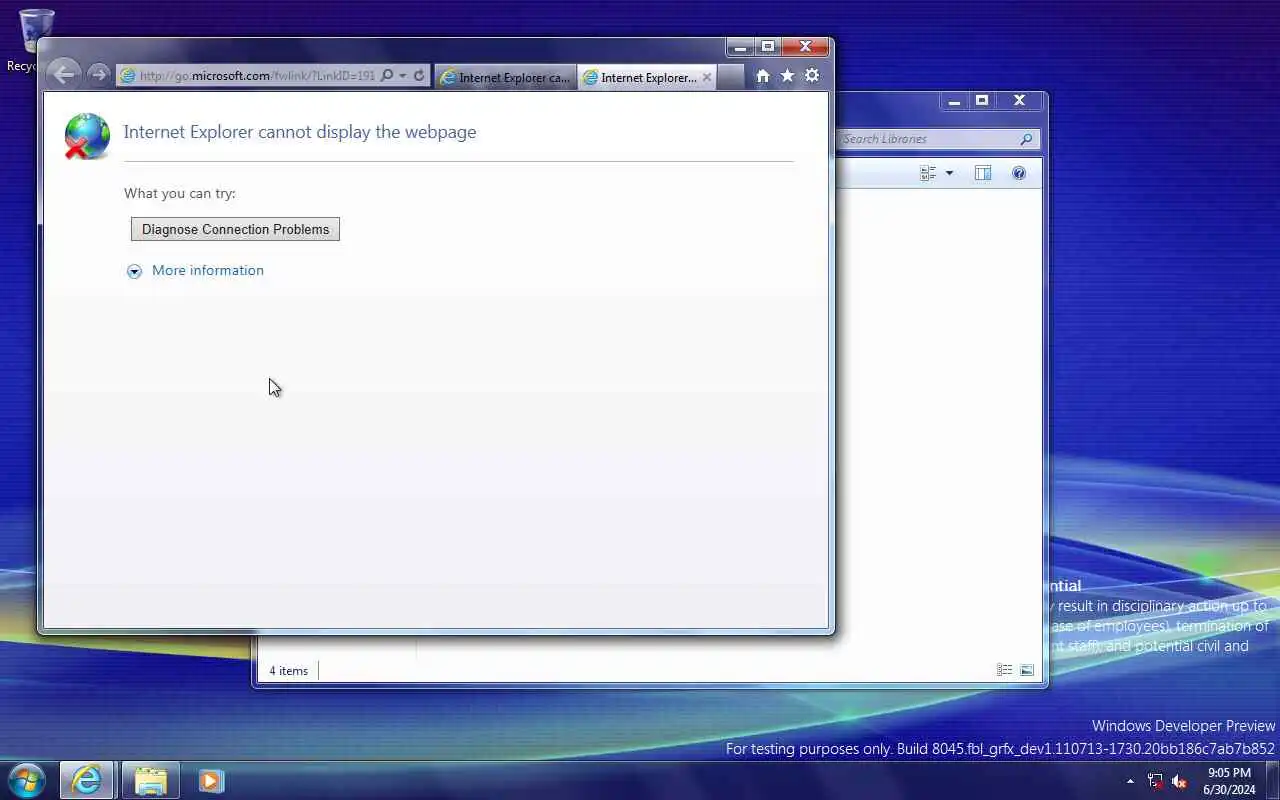The image size is (1280, 800).
Task: Open the Start menu orb
Action: [26, 780]
